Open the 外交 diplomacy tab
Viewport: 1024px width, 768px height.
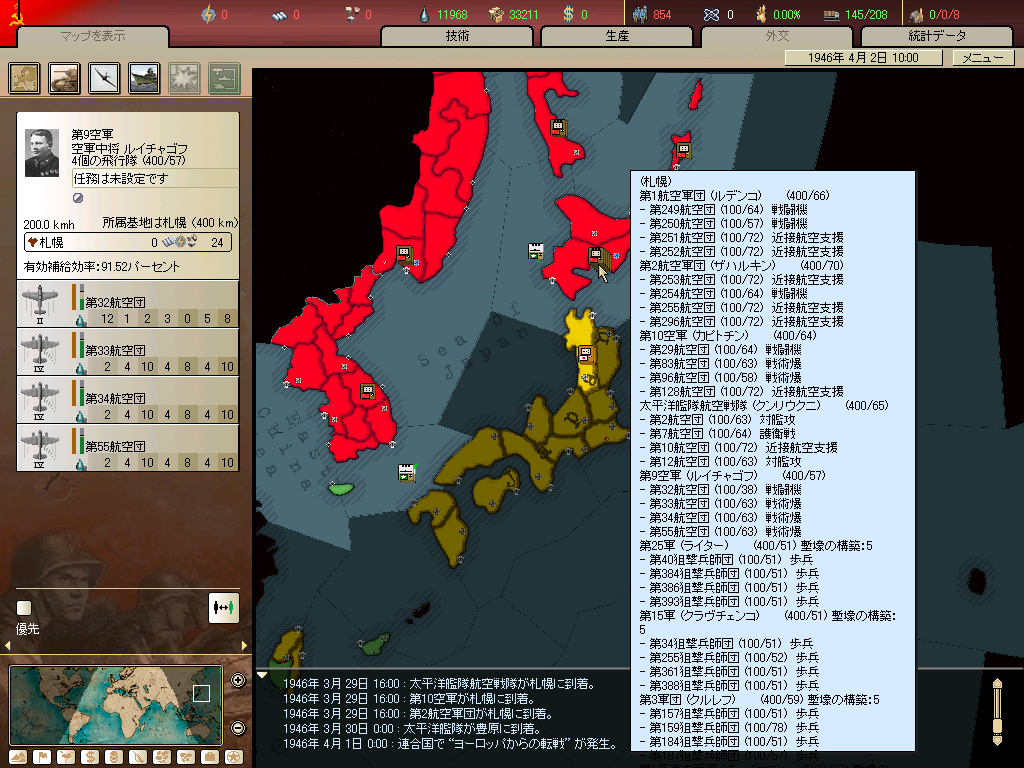777,37
